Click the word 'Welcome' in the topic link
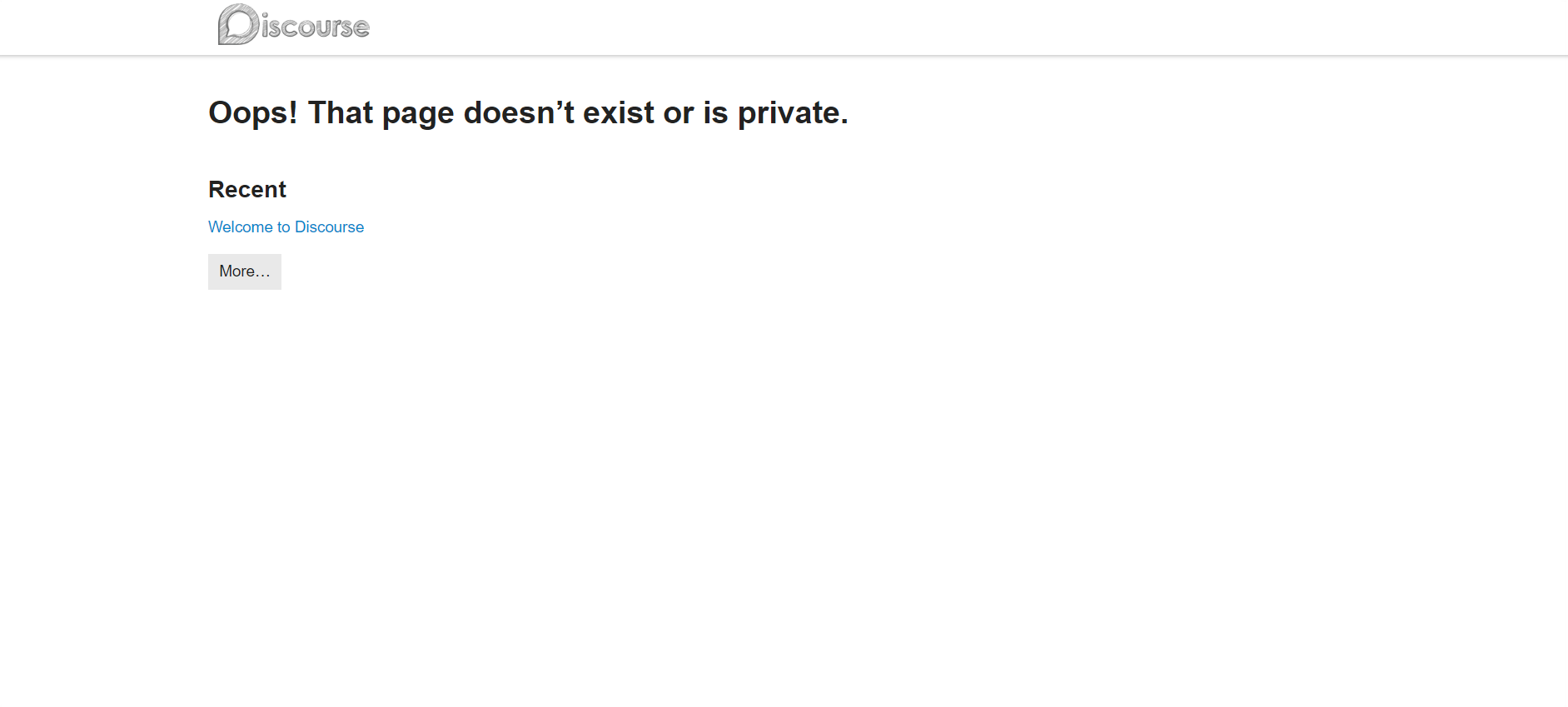The height and width of the screenshot is (707, 1568). click(241, 227)
